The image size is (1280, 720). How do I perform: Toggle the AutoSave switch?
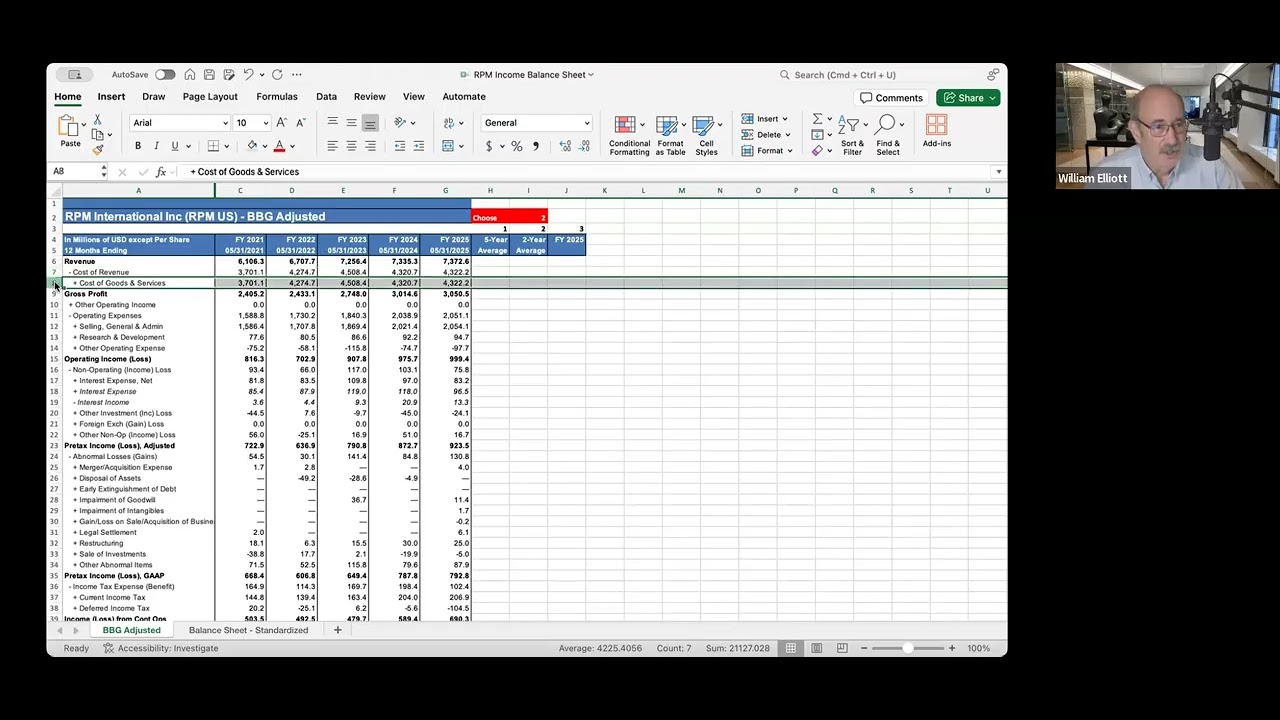point(165,75)
